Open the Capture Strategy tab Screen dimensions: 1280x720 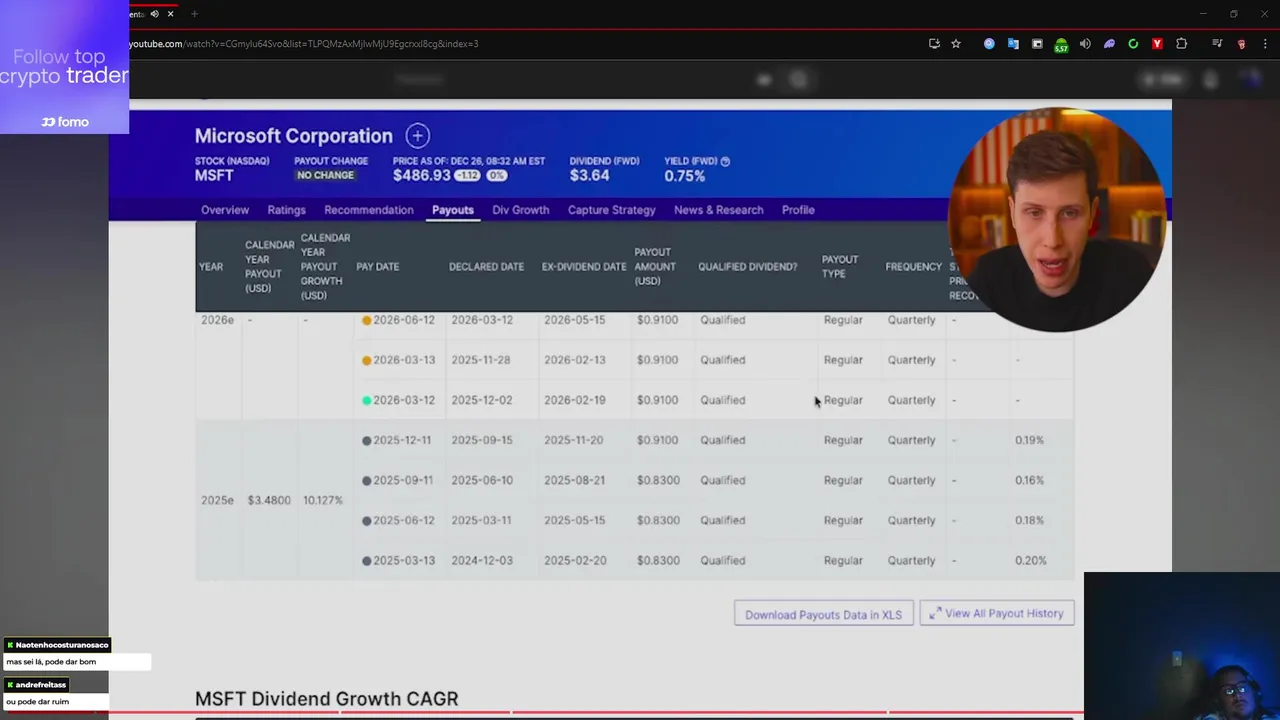click(611, 210)
